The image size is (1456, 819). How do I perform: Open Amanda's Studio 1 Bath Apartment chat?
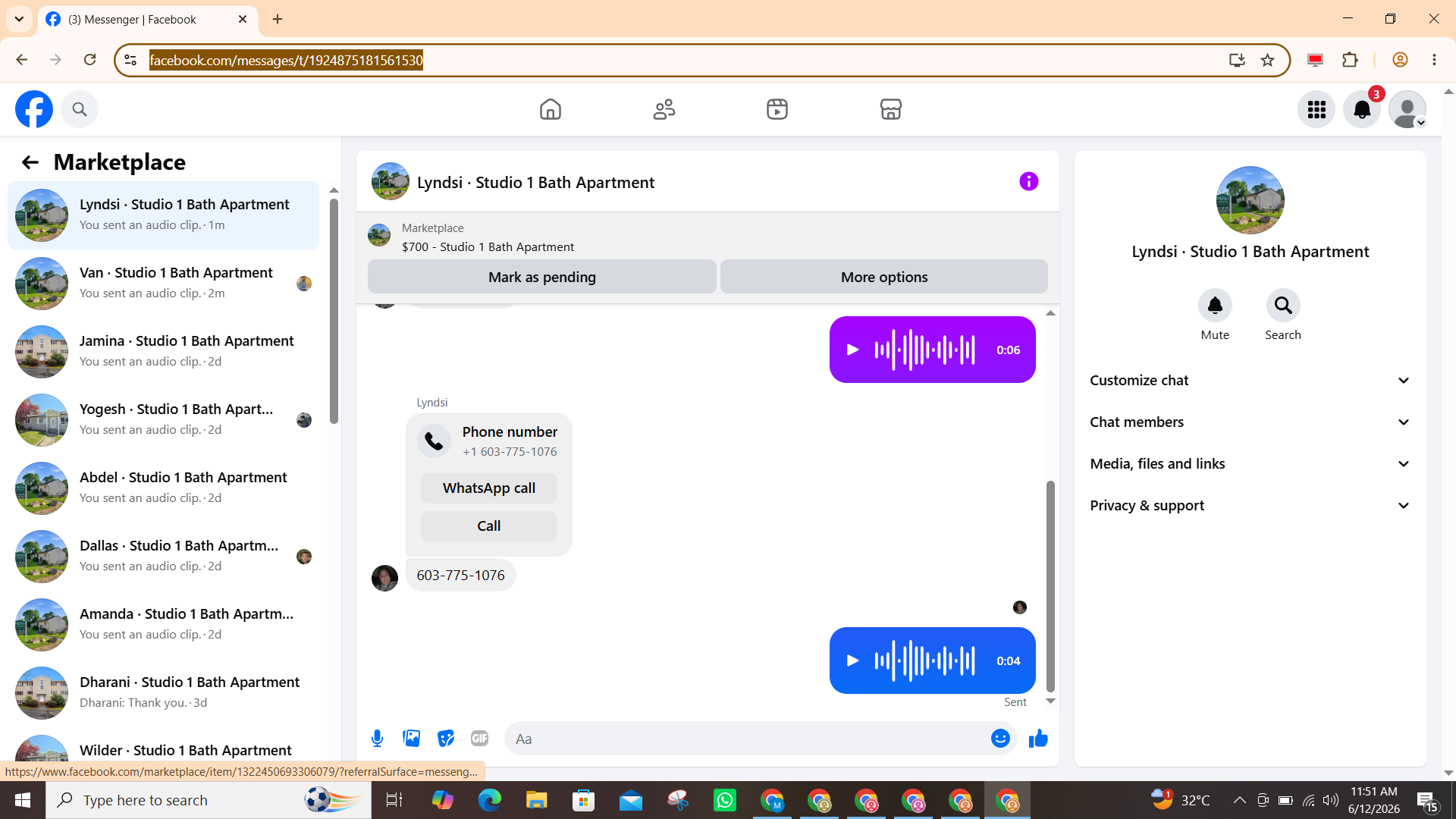point(163,625)
